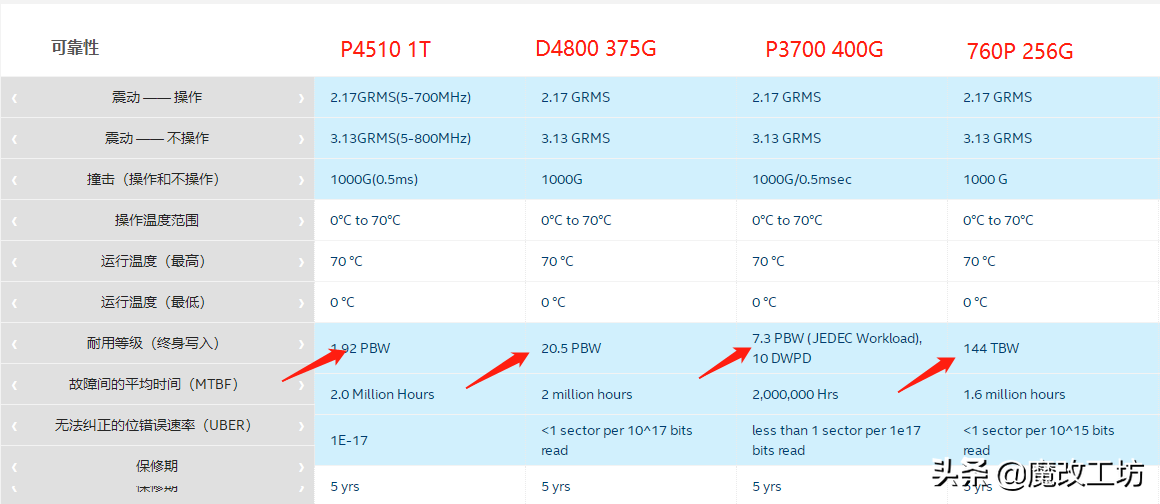Click the cell reading 3.13GRMS(5-800MHz)
1160x504 pixels.
[400, 138]
